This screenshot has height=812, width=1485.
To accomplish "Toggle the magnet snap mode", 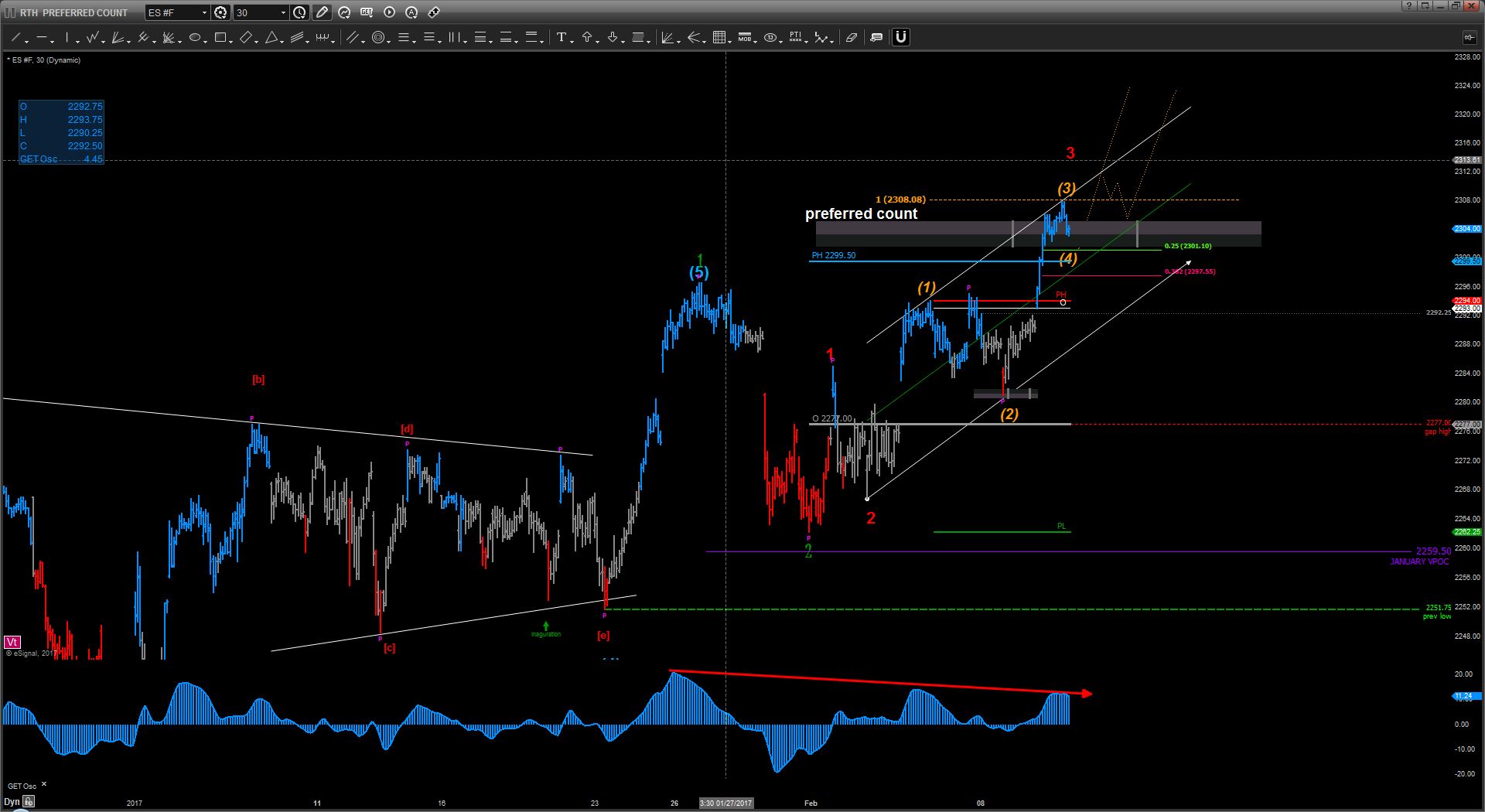I will click(x=901, y=37).
